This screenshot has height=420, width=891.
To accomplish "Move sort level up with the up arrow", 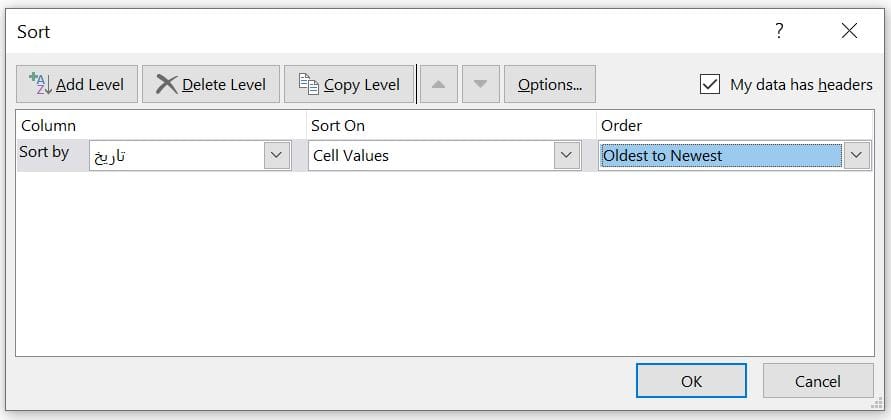I will tap(439, 84).
